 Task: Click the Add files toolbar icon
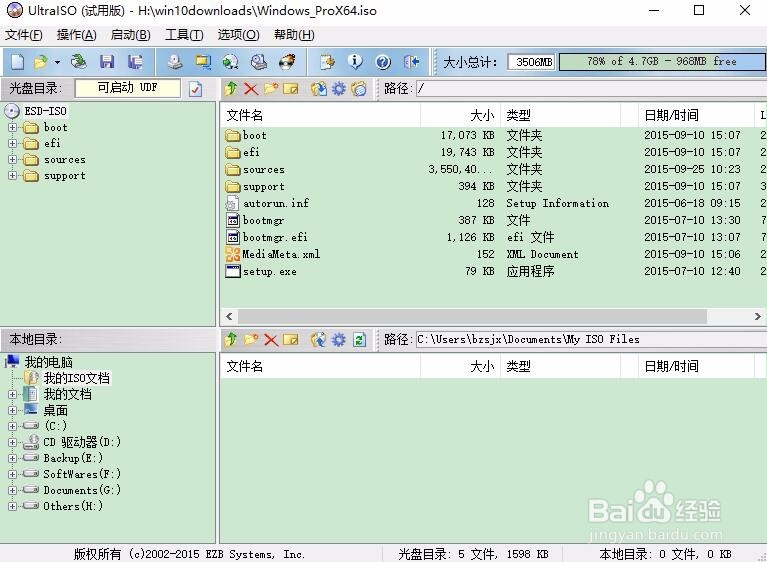click(327, 62)
